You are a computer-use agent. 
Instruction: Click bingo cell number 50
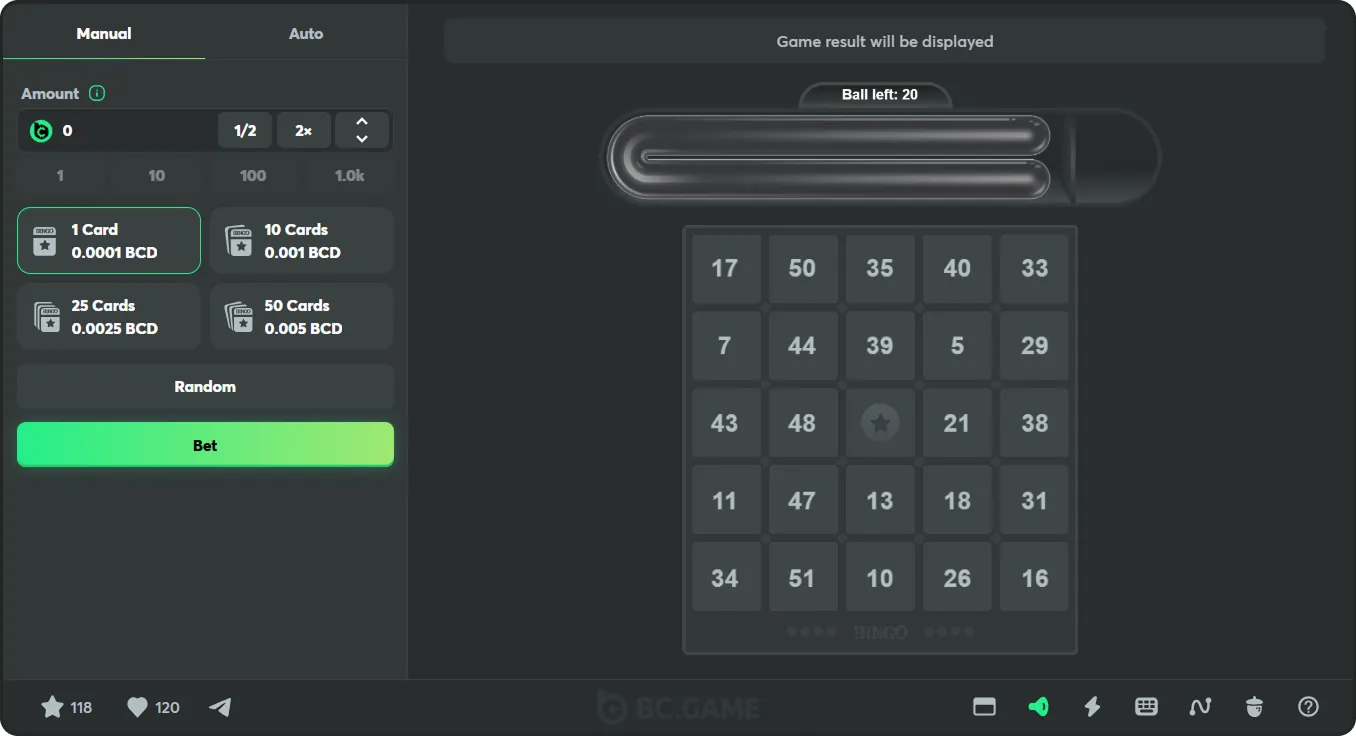tap(802, 268)
